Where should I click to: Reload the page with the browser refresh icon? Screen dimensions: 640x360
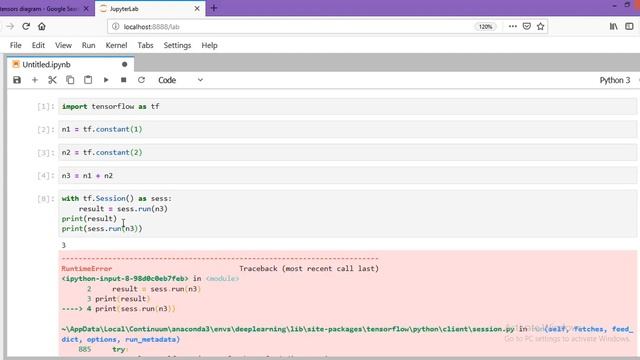[x=26, y=27]
